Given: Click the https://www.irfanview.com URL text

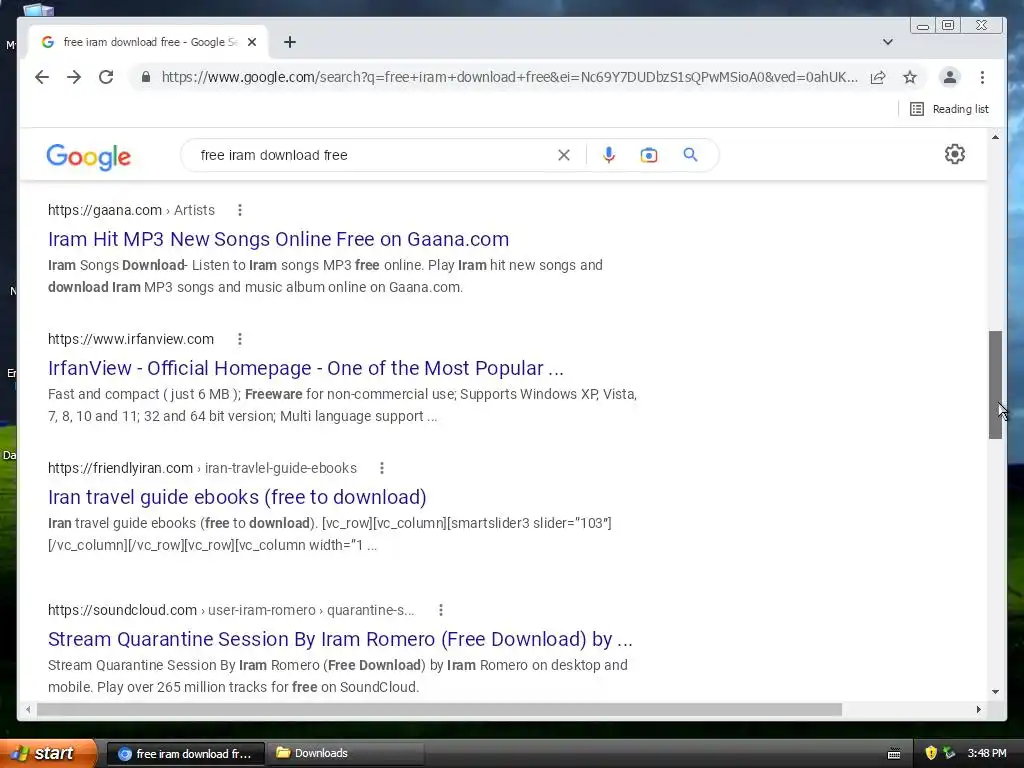Looking at the screenshot, I should (131, 339).
